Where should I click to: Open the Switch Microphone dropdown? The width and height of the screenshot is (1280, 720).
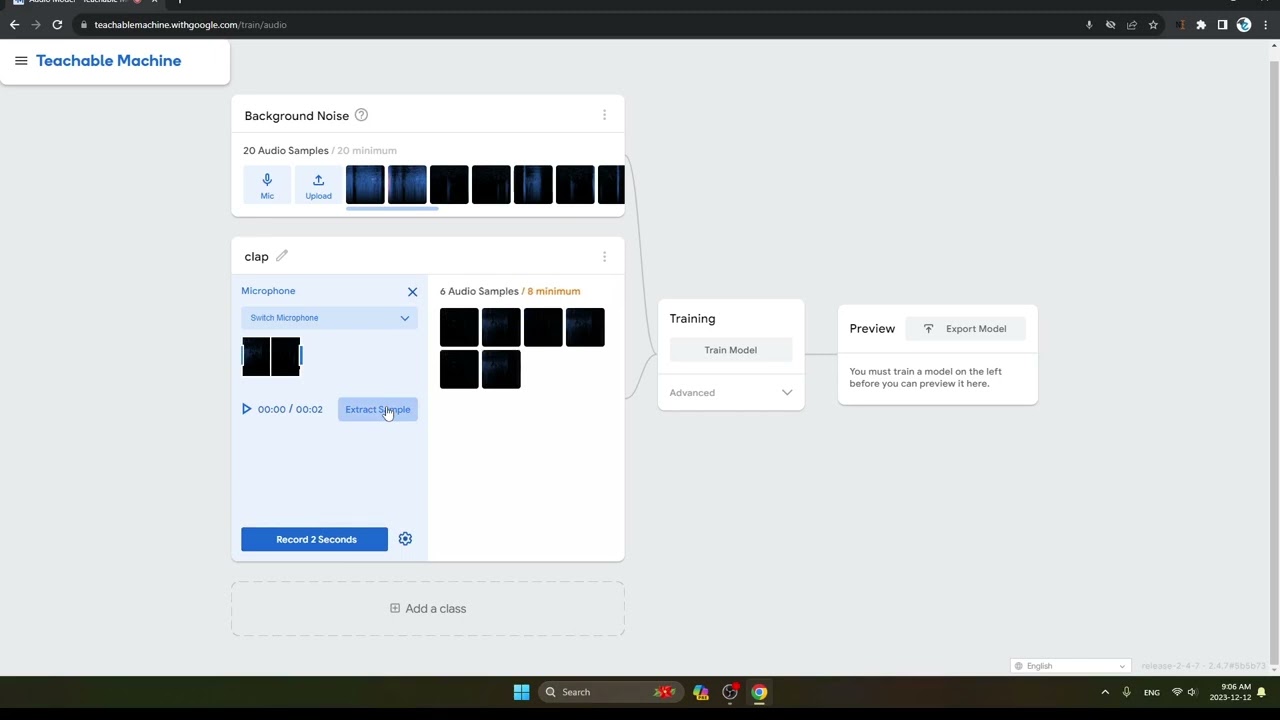pos(329,318)
